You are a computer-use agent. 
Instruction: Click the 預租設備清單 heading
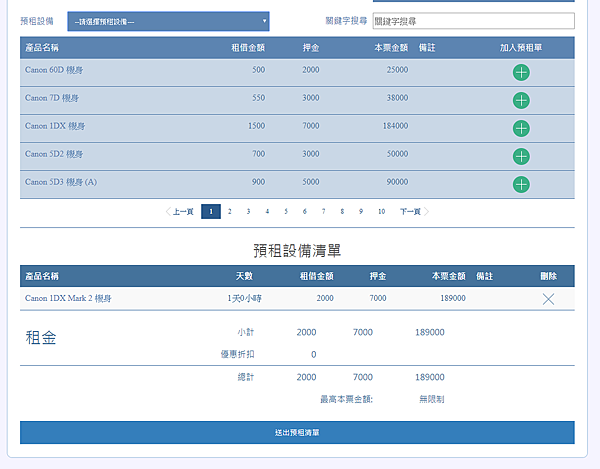pos(297,251)
